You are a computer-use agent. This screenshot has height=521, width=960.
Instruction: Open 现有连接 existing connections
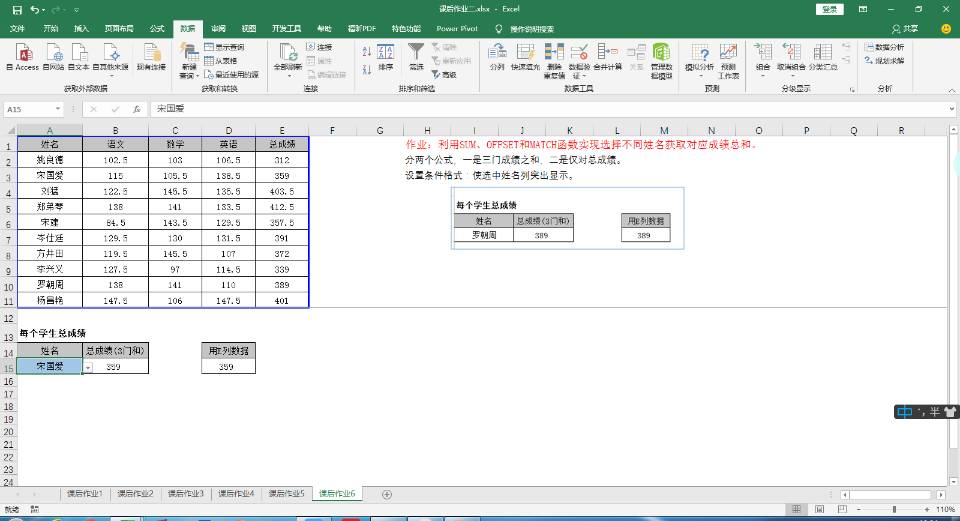click(x=151, y=57)
